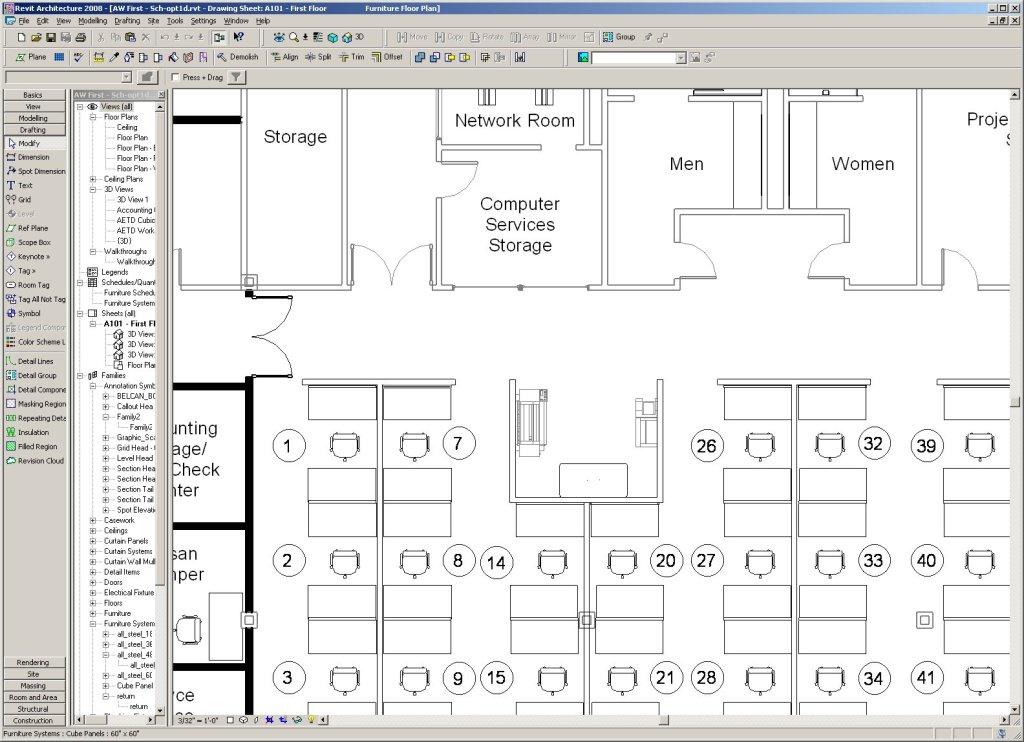Switch to the Modelling tab on the Design Bar
Screen dimensions: 1024x742
(x=34, y=118)
